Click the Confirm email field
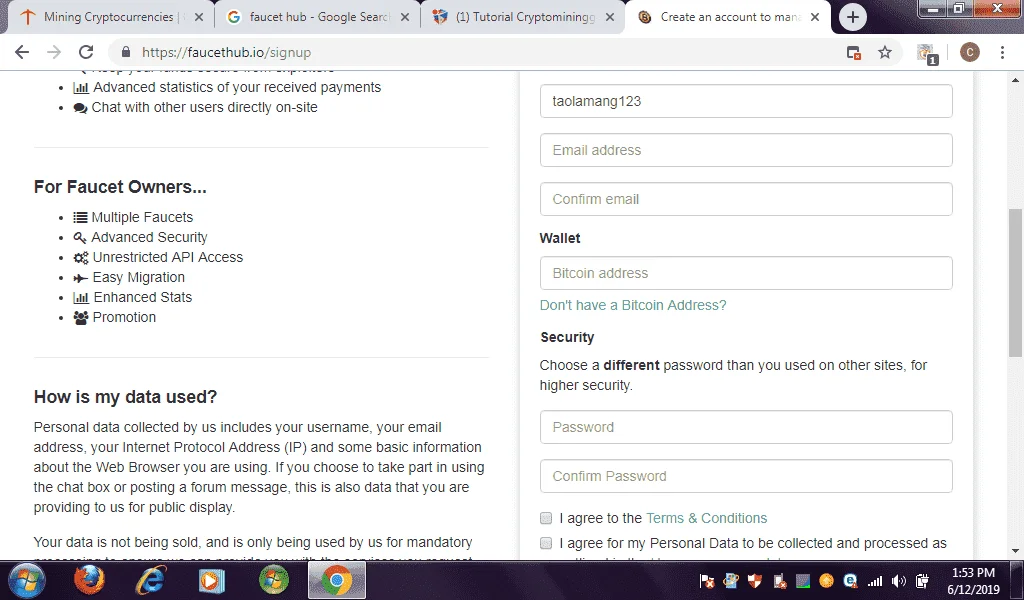The width and height of the screenshot is (1024, 600). [746, 199]
